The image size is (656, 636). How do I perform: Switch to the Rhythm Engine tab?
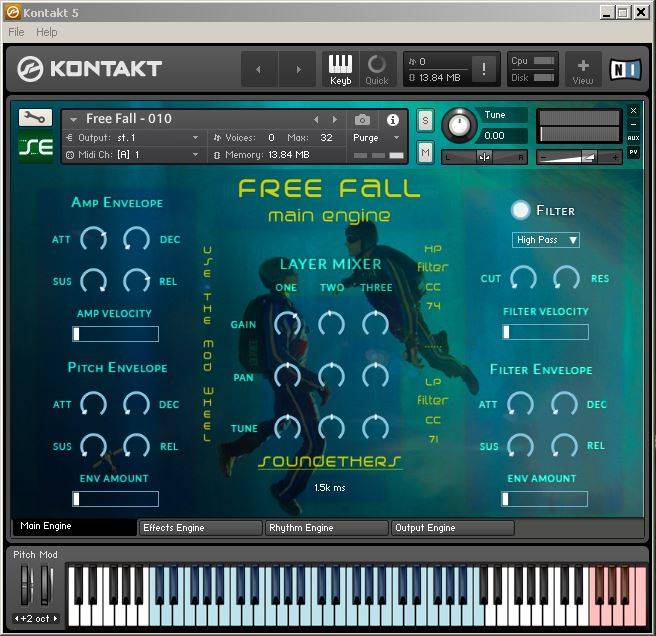pyautogui.click(x=326, y=527)
